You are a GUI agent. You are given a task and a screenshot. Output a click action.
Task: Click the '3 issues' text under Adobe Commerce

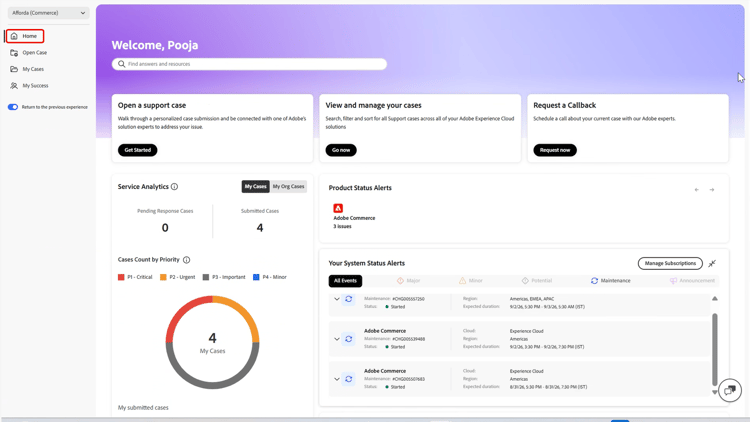(x=342, y=226)
